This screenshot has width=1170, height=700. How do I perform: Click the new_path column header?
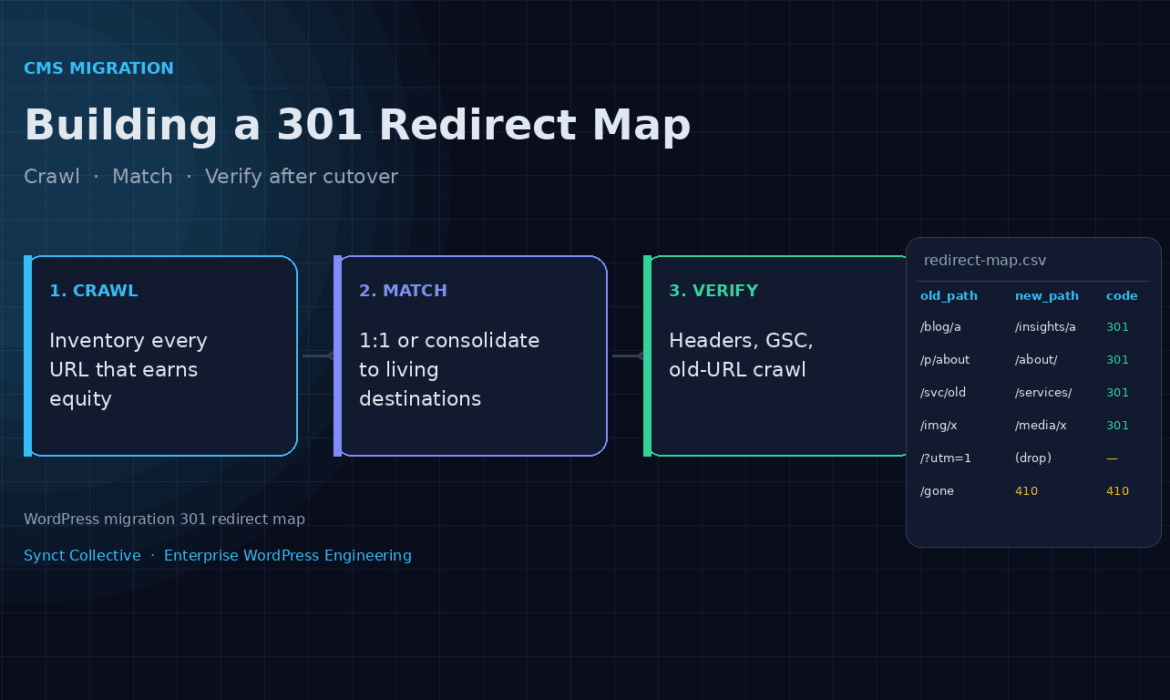(x=1046, y=296)
